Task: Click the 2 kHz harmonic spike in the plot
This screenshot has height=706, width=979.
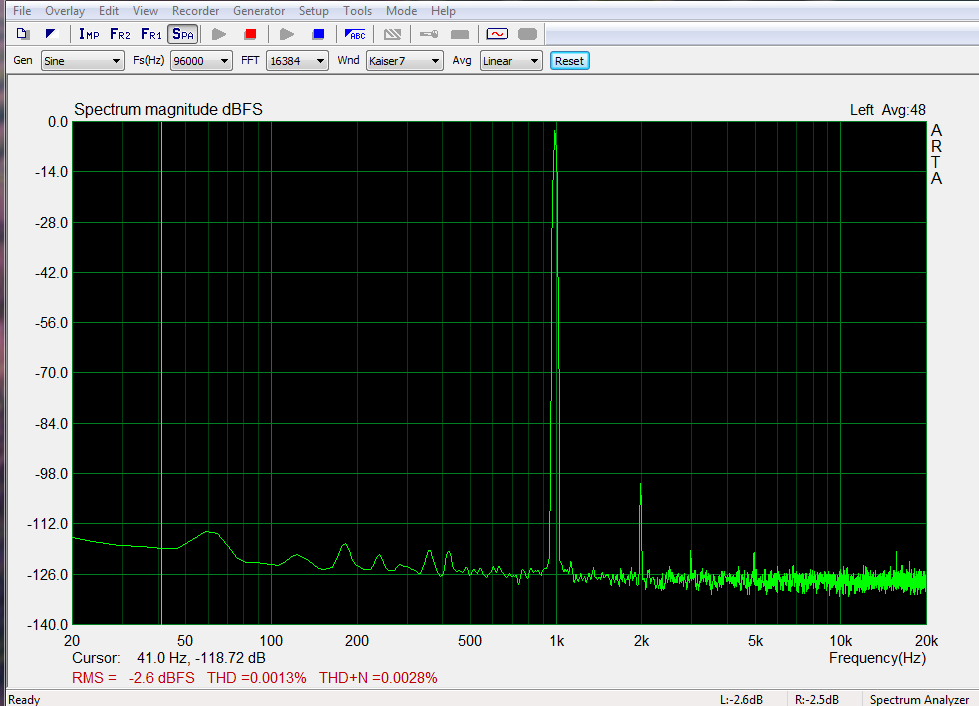Action: [x=641, y=487]
